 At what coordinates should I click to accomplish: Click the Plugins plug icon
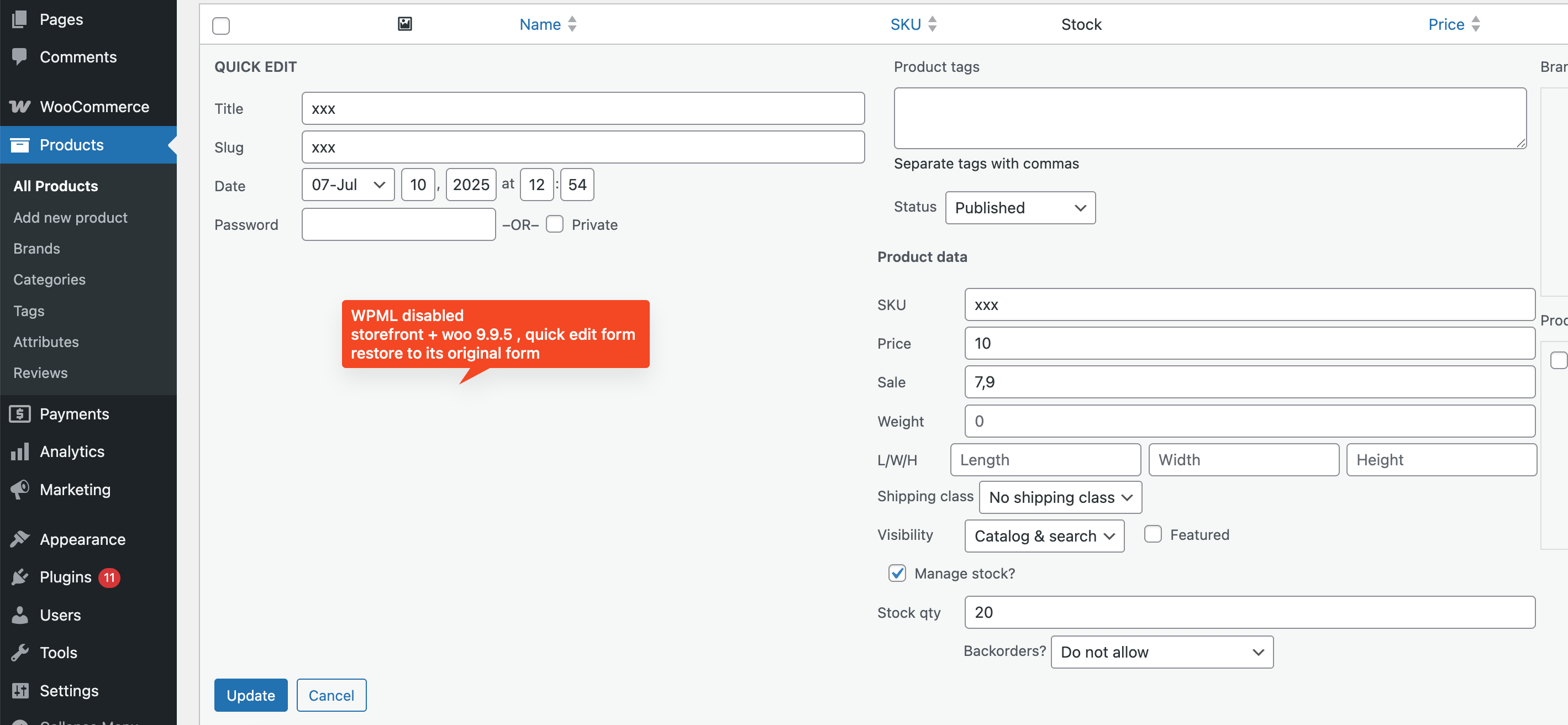(x=19, y=577)
